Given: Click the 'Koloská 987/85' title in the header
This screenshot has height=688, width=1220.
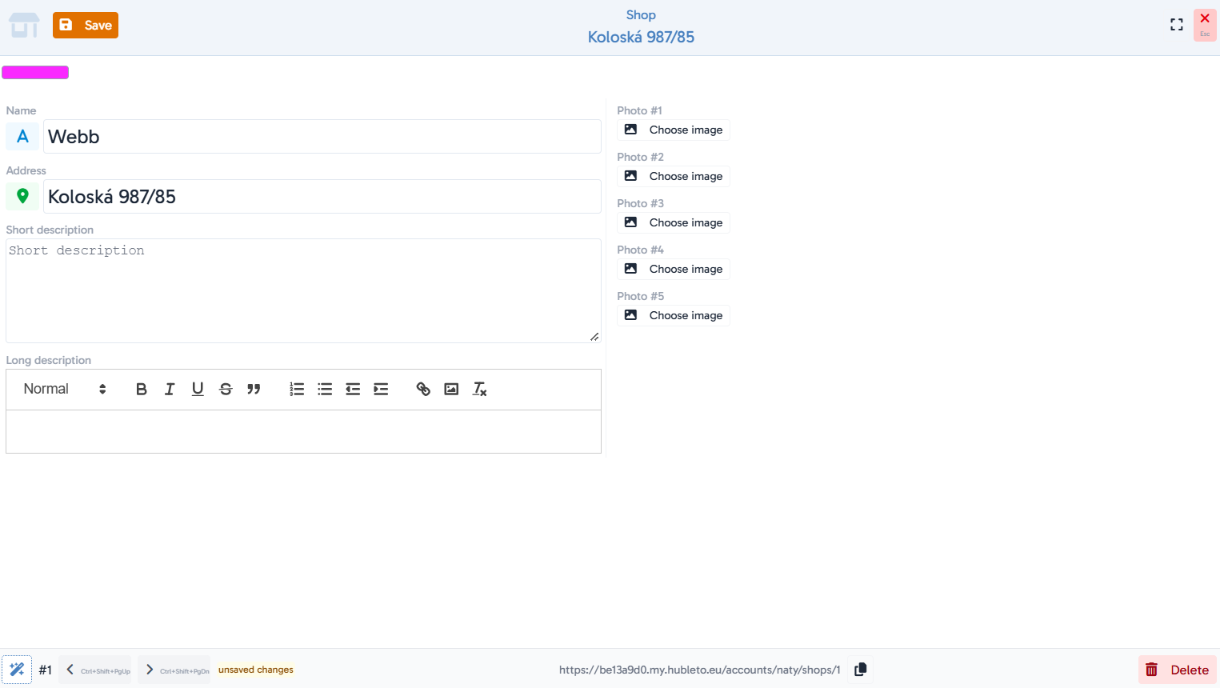Looking at the screenshot, I should click(641, 37).
